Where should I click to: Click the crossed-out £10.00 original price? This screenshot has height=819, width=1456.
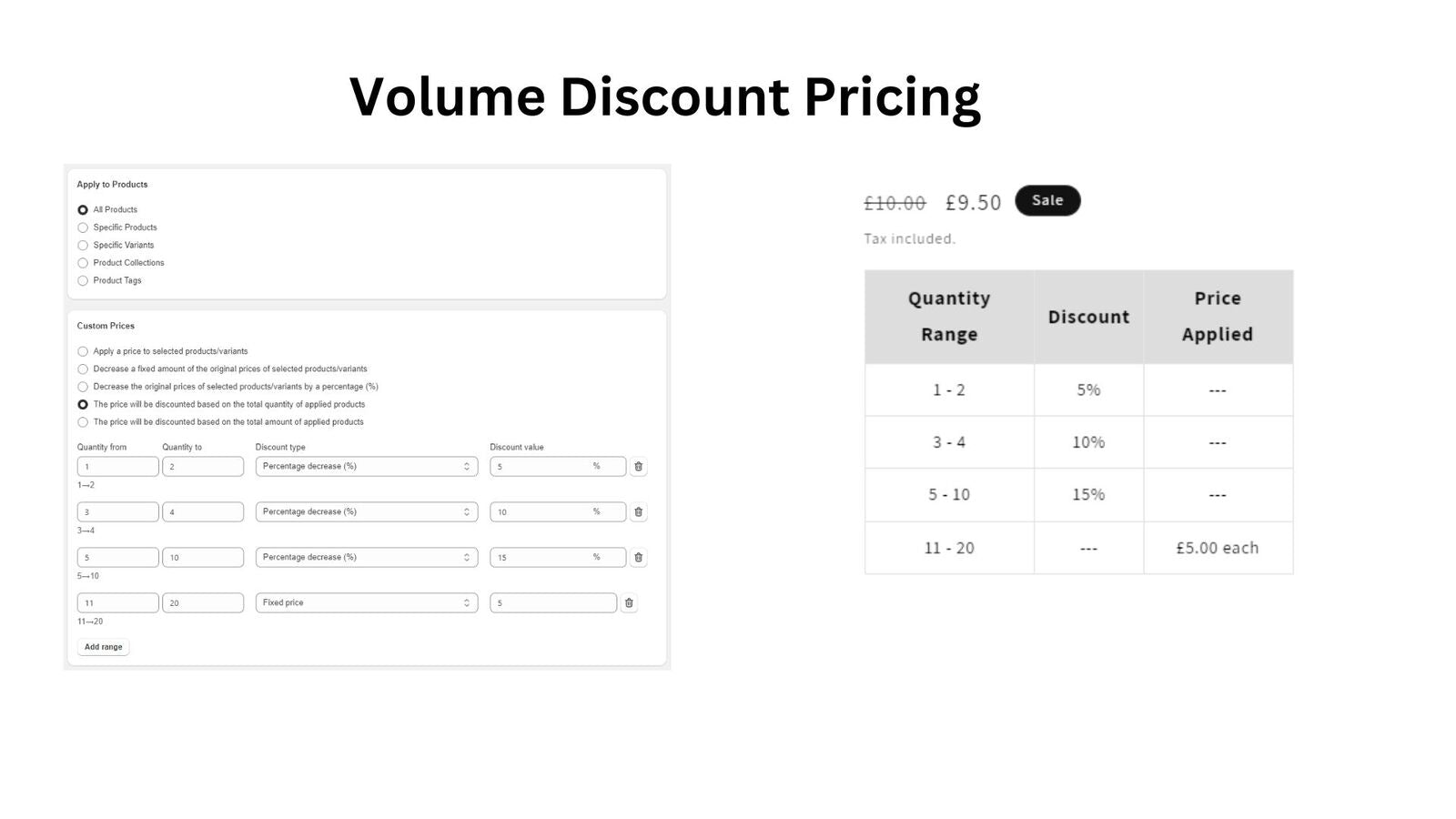(895, 202)
